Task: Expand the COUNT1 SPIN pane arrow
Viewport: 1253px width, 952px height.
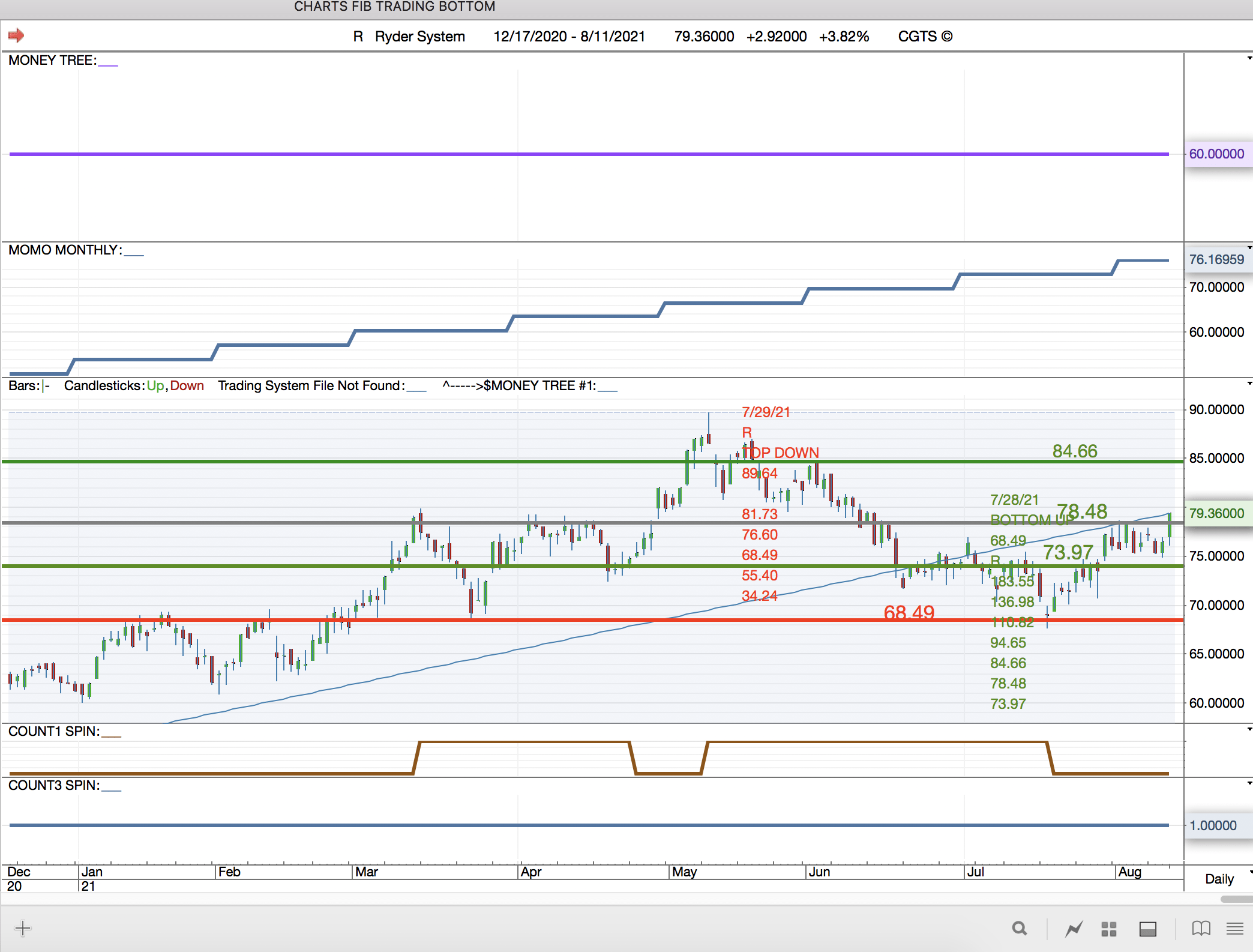Action: (x=1249, y=729)
